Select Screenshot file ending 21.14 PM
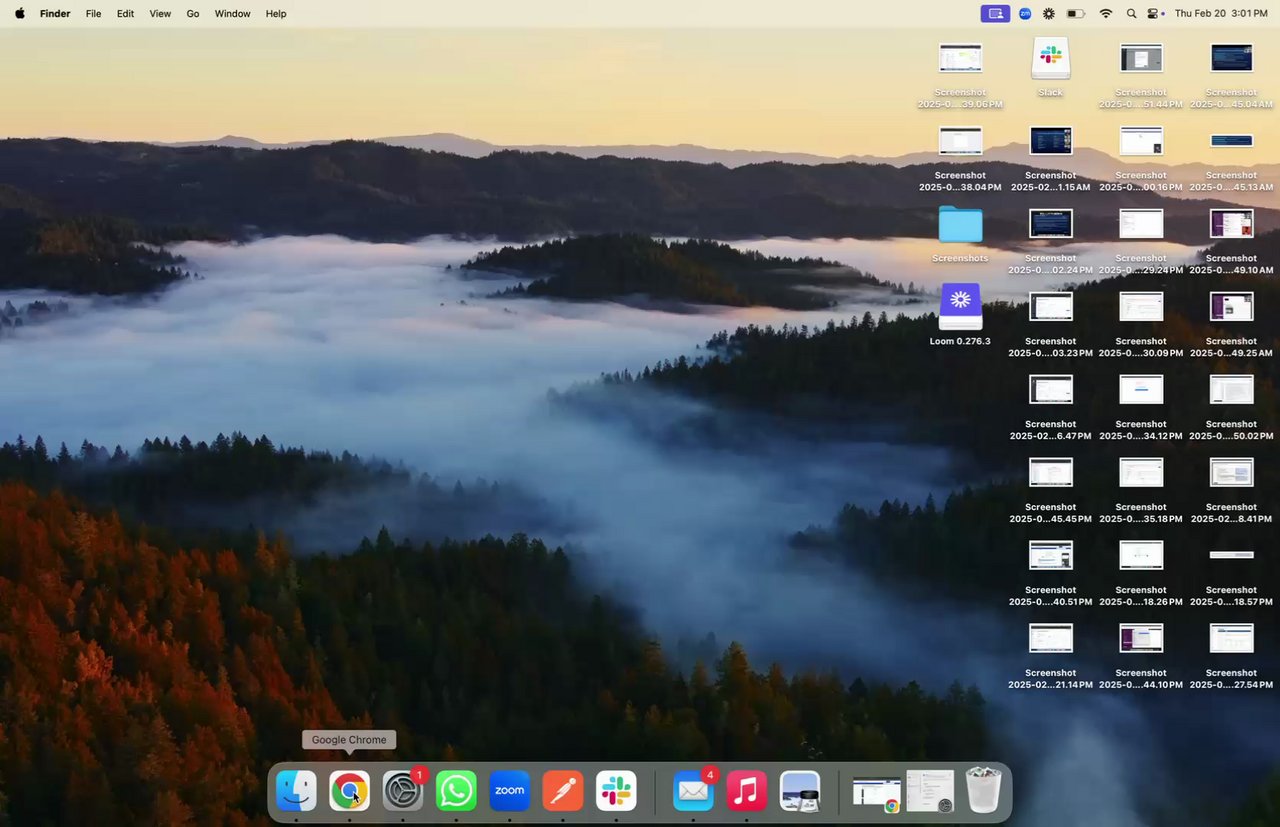The image size is (1280, 827). [1050, 639]
